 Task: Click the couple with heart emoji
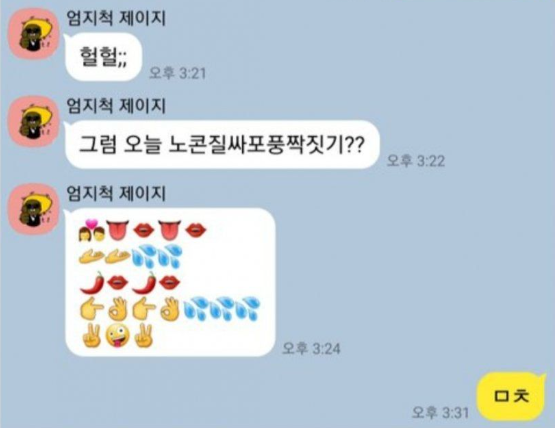(92, 230)
